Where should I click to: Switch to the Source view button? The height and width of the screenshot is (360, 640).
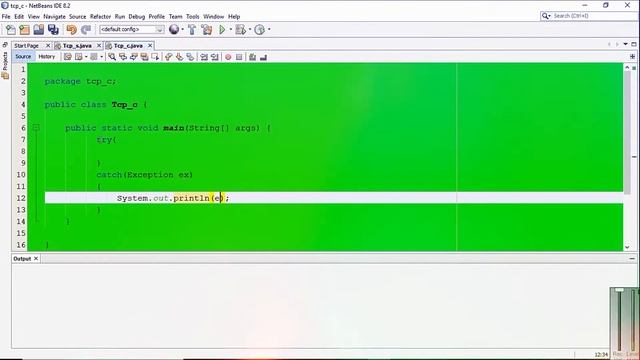pyautogui.click(x=23, y=57)
